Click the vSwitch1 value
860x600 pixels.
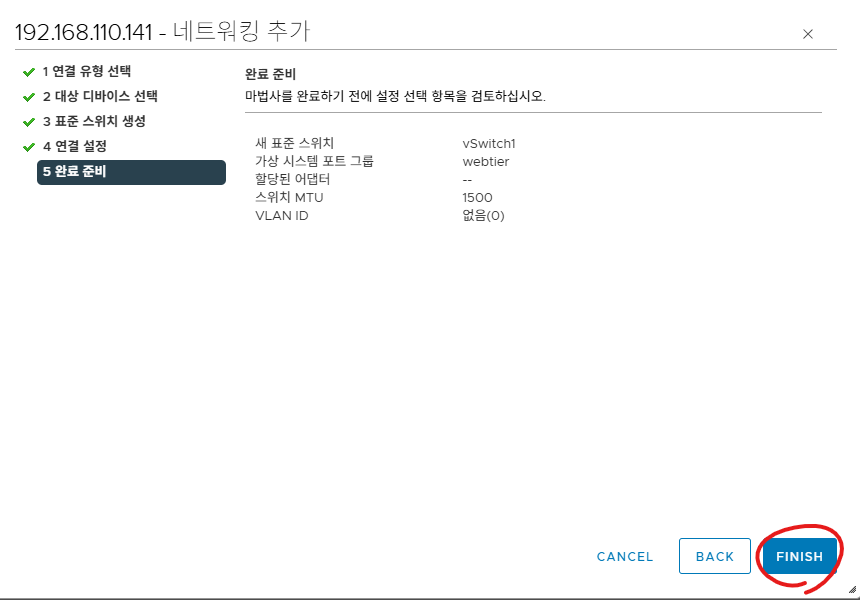click(x=489, y=144)
